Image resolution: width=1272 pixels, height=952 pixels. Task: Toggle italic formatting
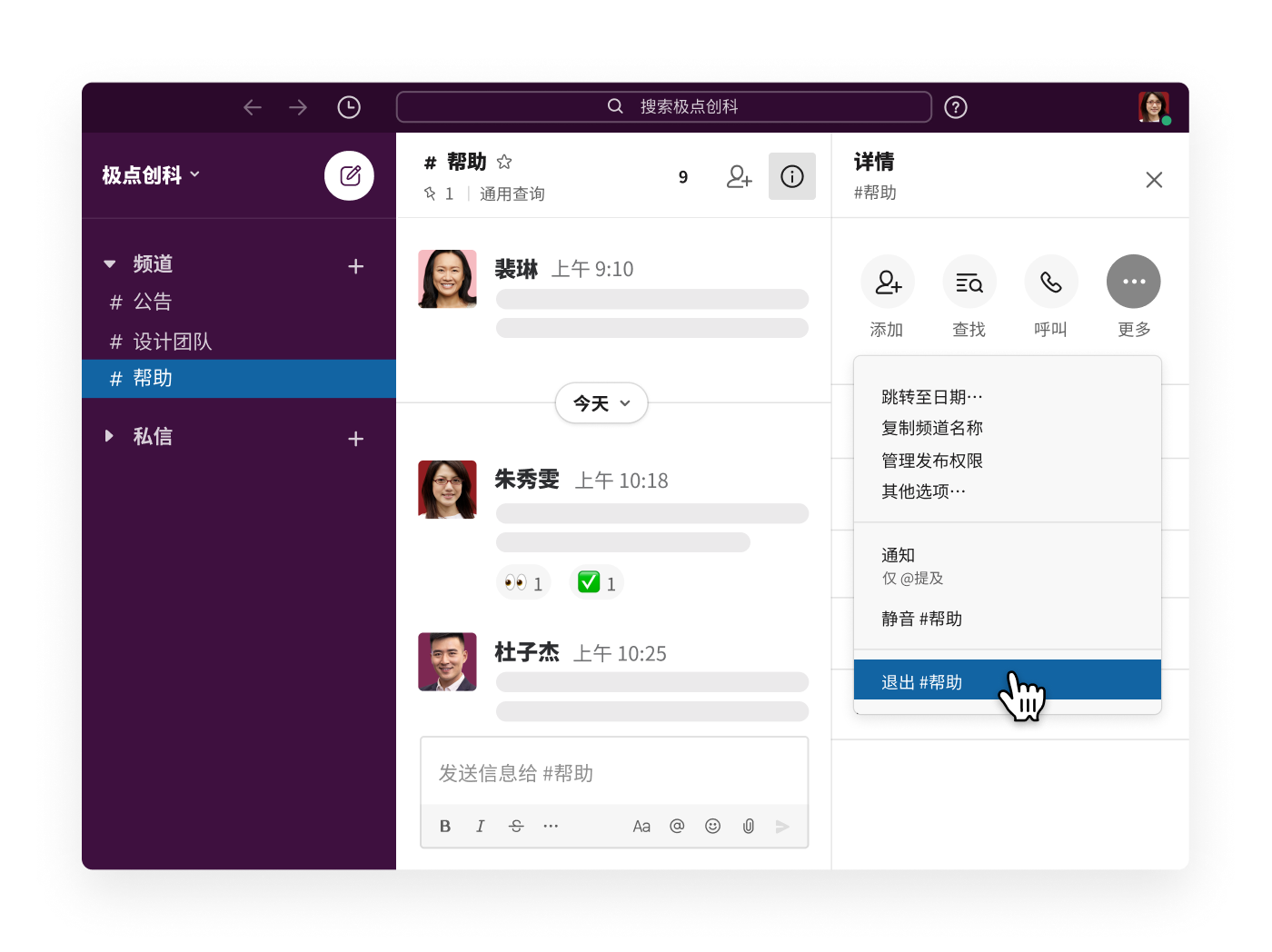(x=481, y=826)
